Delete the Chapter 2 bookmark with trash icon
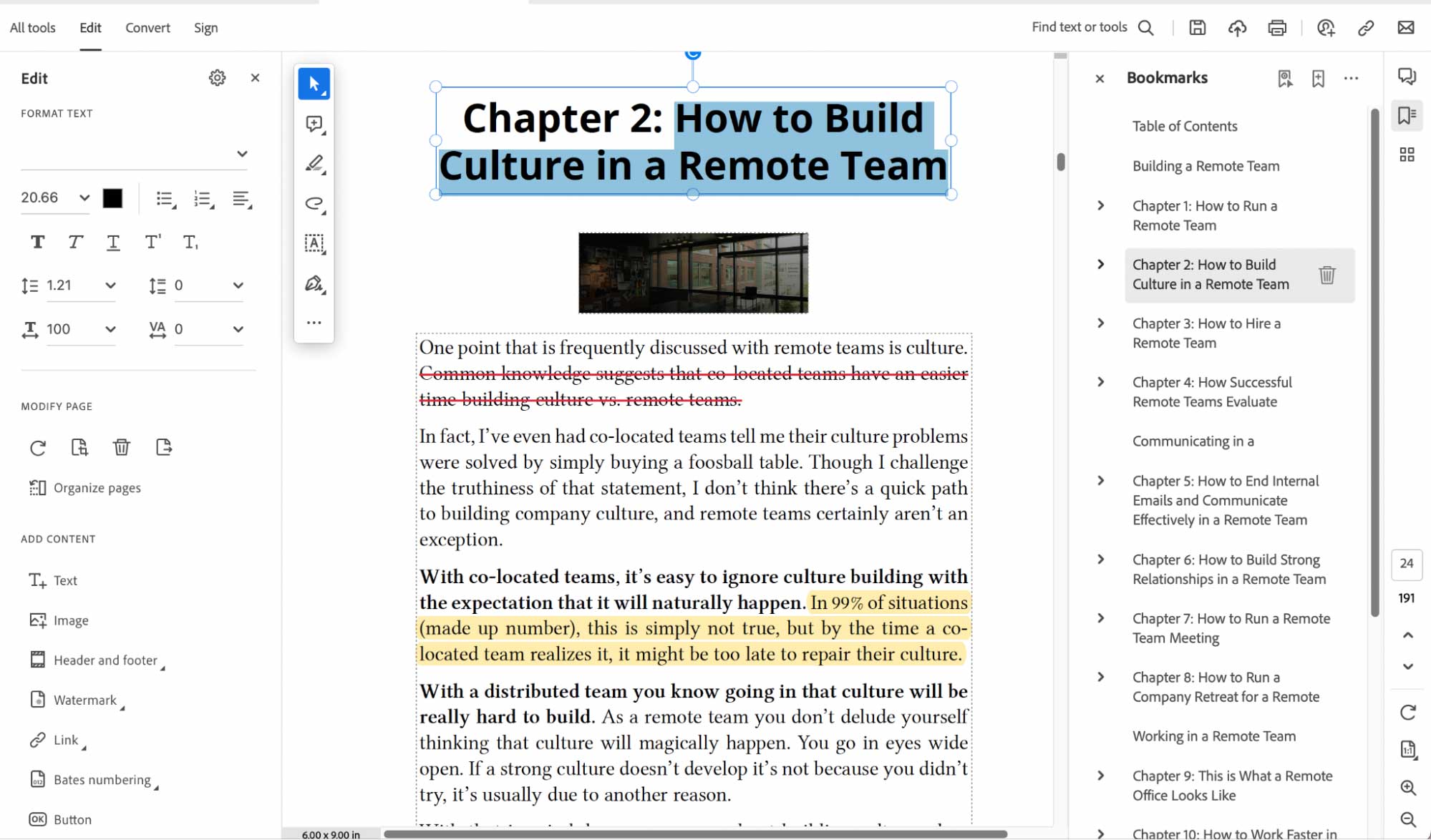The height and width of the screenshot is (840, 1431). point(1326,275)
